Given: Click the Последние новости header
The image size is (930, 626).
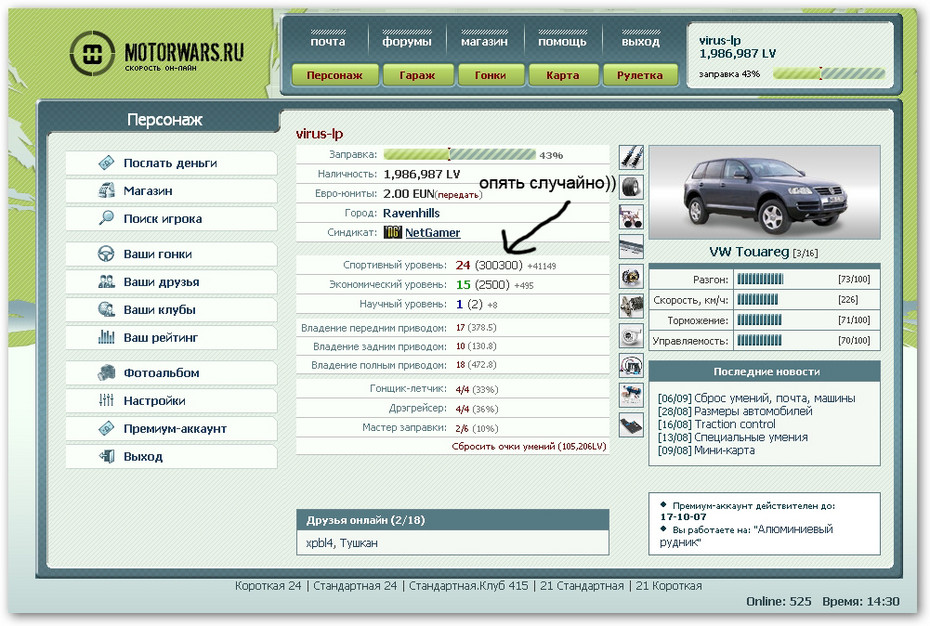Looking at the screenshot, I should point(765,371).
